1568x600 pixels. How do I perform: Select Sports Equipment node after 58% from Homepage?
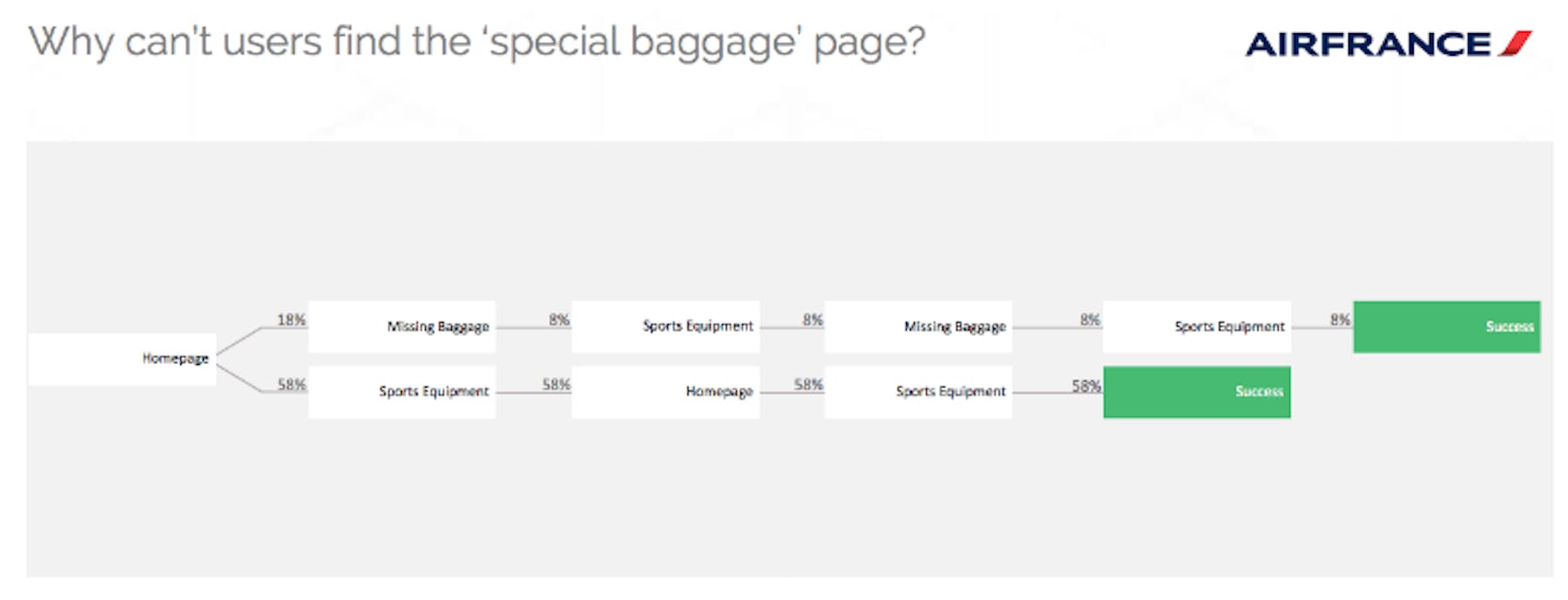pyautogui.click(x=402, y=392)
